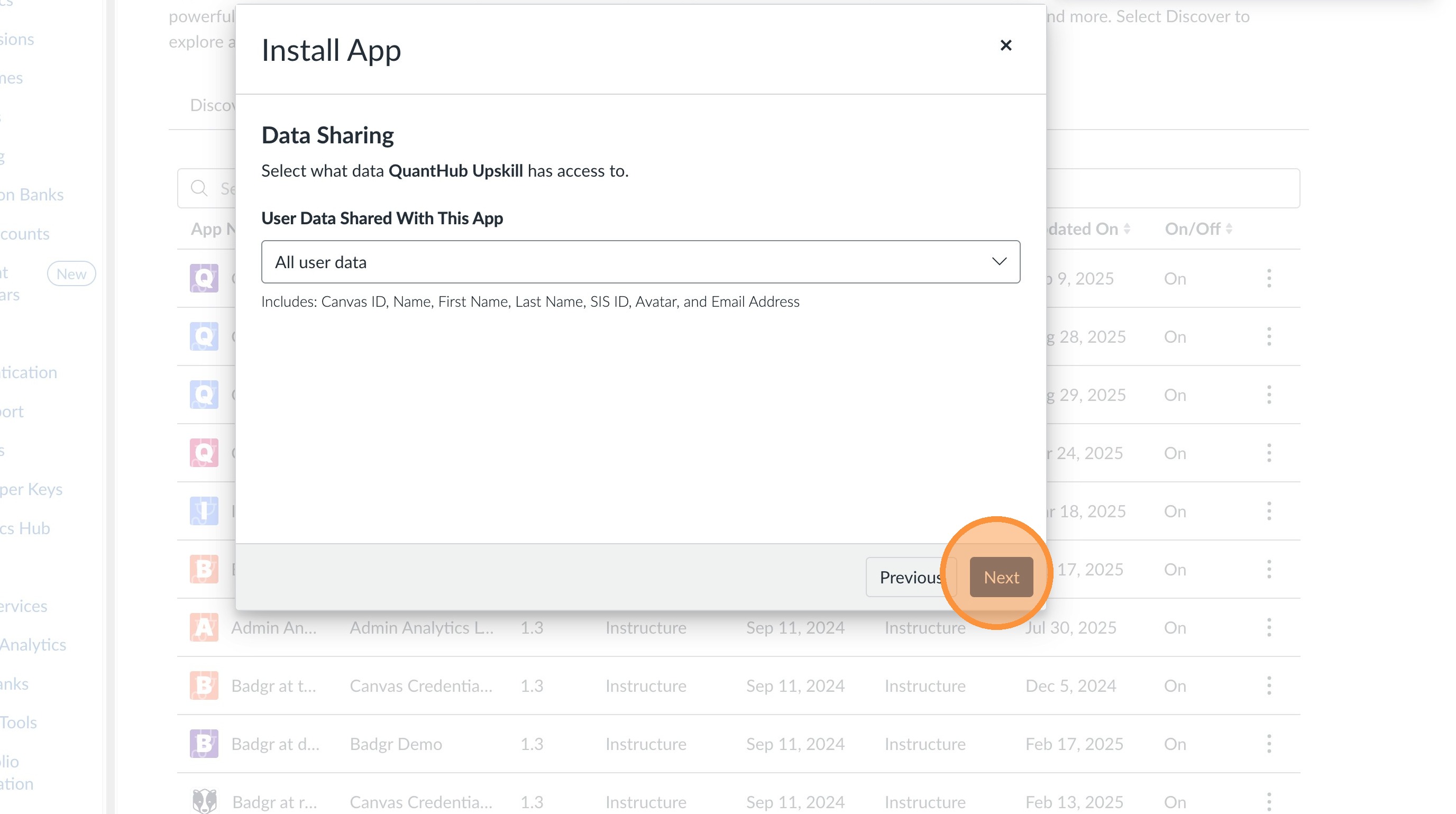Open kebab menu for Badgr Demo row

(x=1269, y=744)
